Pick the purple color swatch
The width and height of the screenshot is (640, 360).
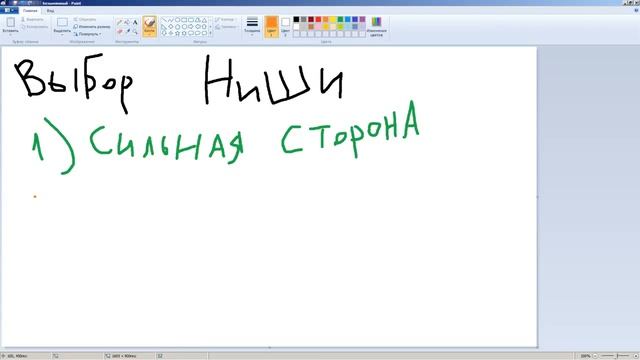[x=362, y=19]
